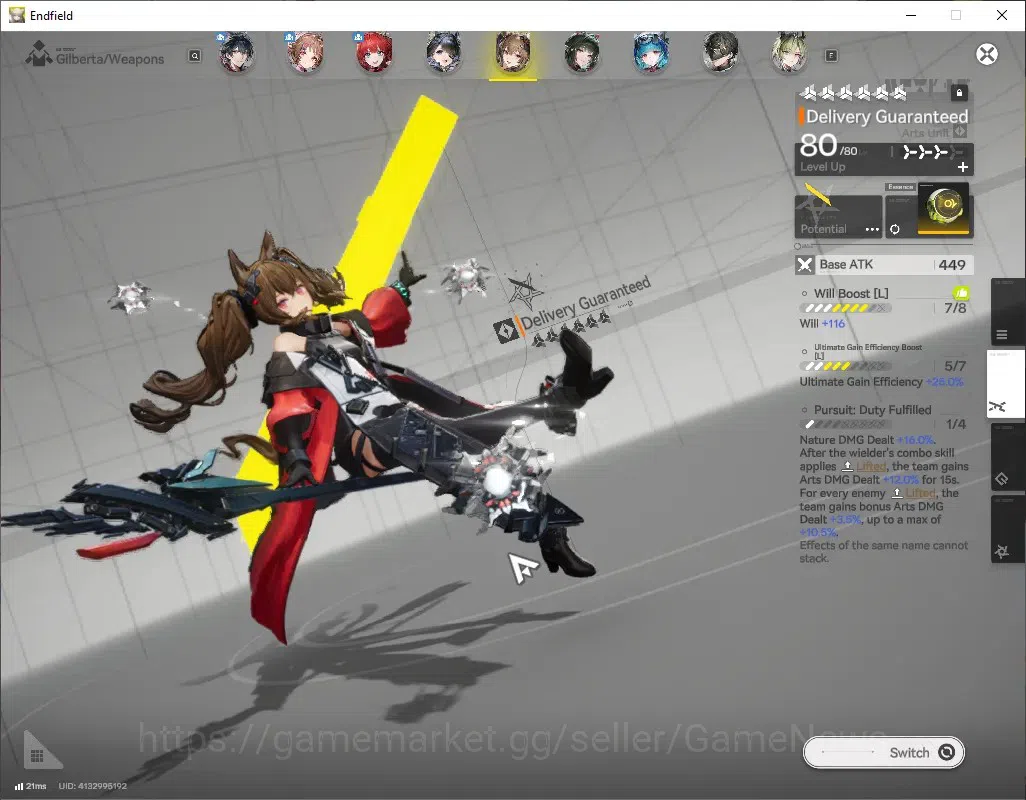1026x800 pixels.
Task: Open the grid menu icon bottom-left
Action: 37,756
